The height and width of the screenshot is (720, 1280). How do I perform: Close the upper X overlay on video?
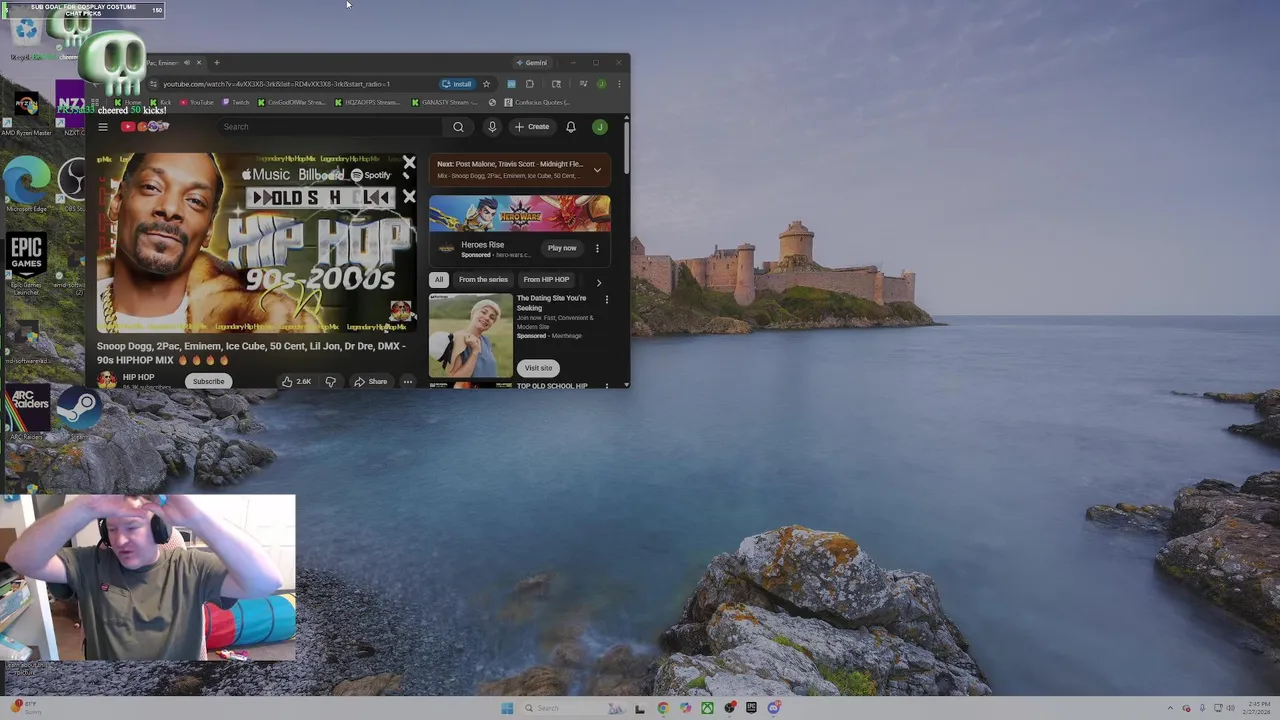click(409, 162)
